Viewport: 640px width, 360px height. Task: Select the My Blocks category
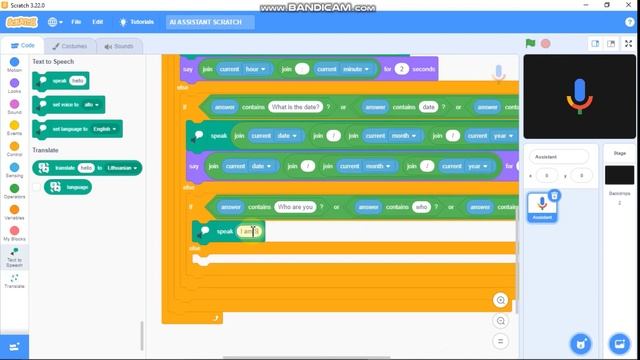(x=14, y=233)
